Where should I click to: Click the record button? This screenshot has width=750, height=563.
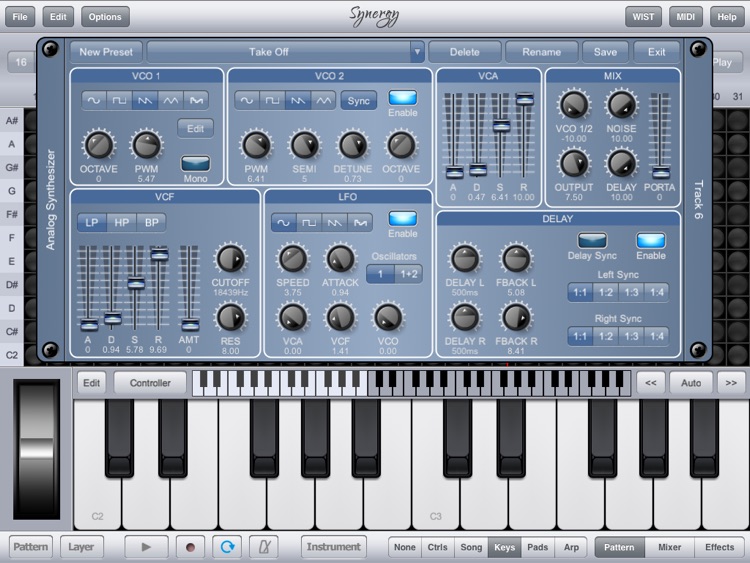click(190, 547)
